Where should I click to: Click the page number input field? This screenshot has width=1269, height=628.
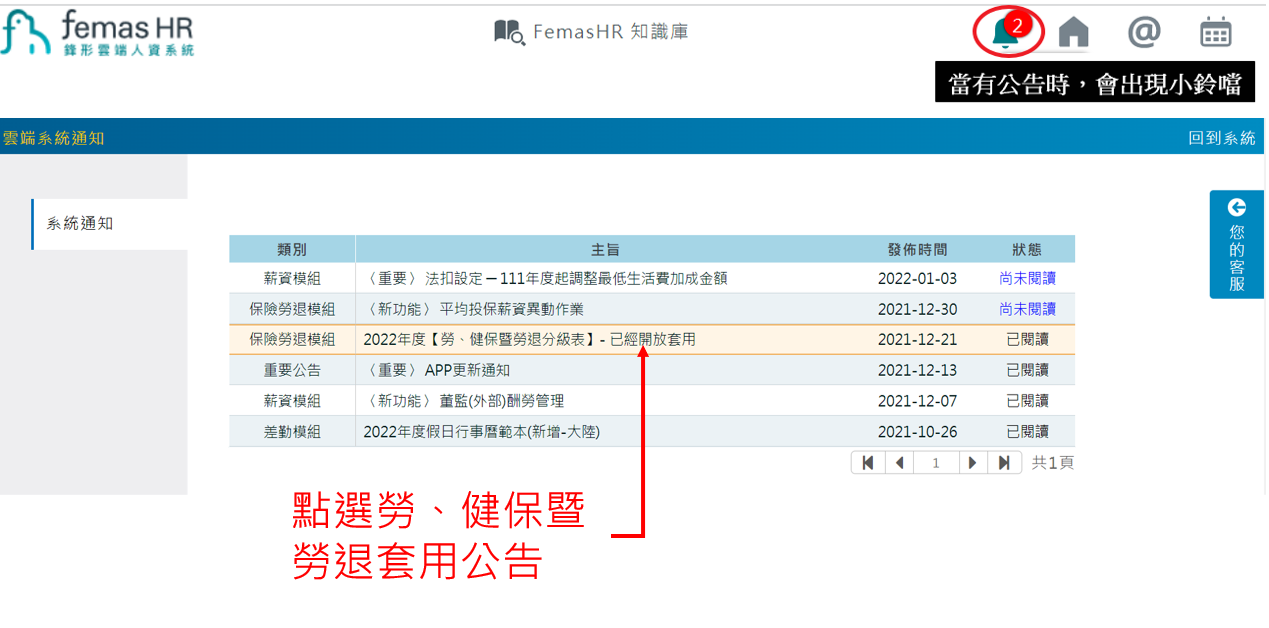coord(937,462)
